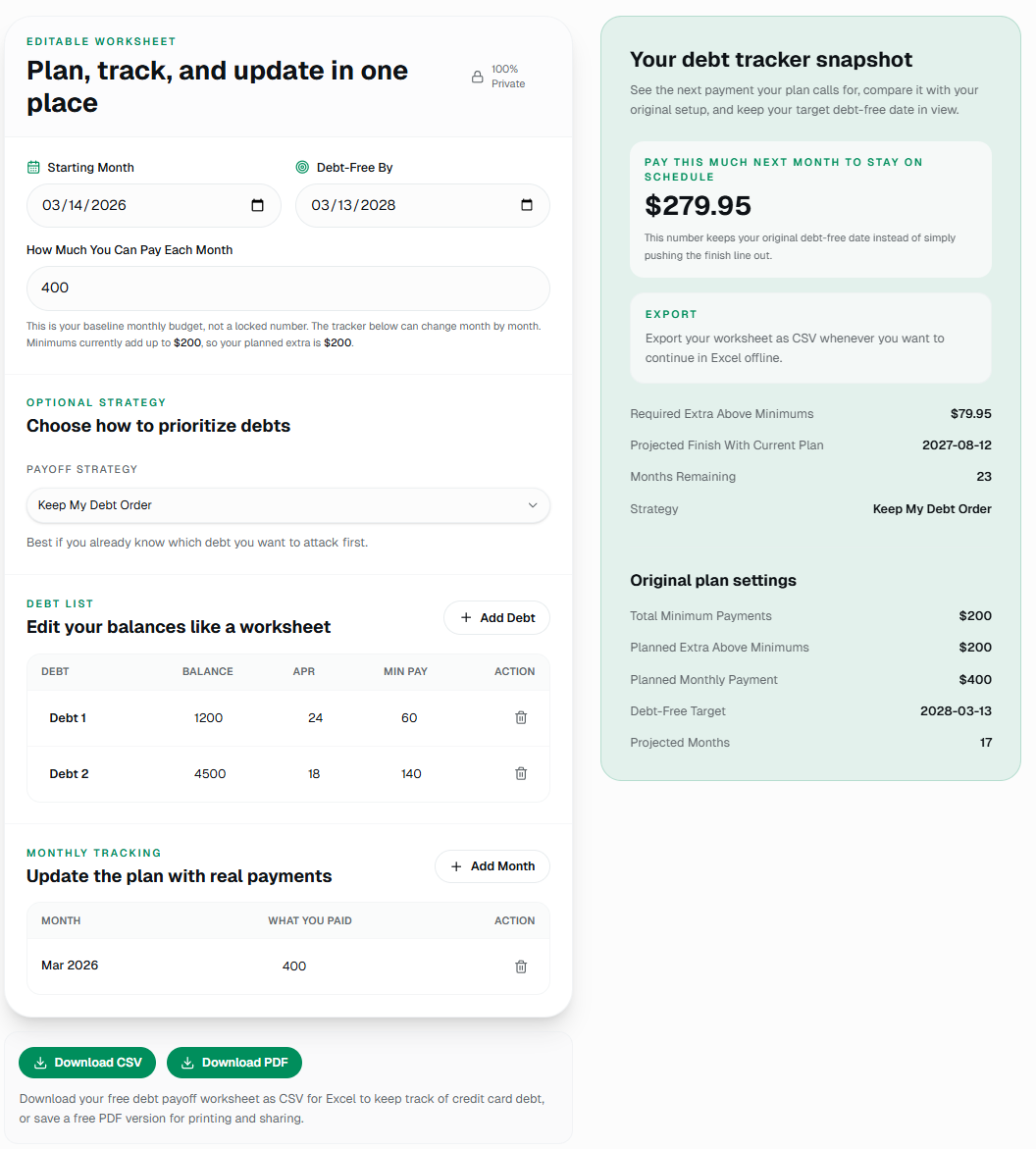Click the lock icon near 100% Private

477,76
